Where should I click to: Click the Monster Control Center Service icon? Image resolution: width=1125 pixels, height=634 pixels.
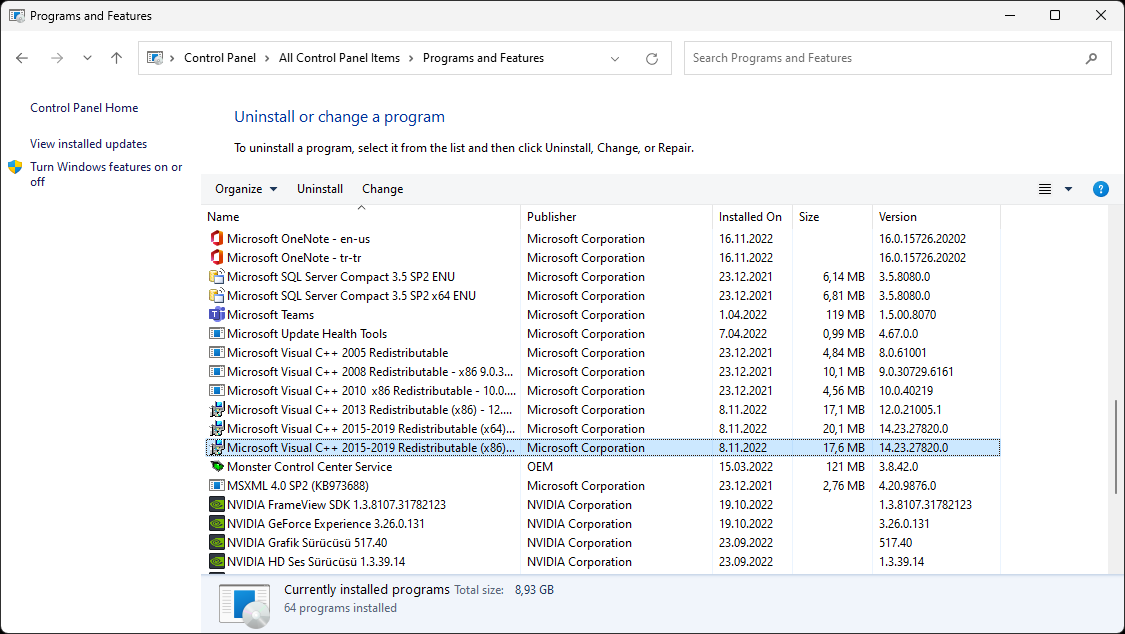[216, 467]
